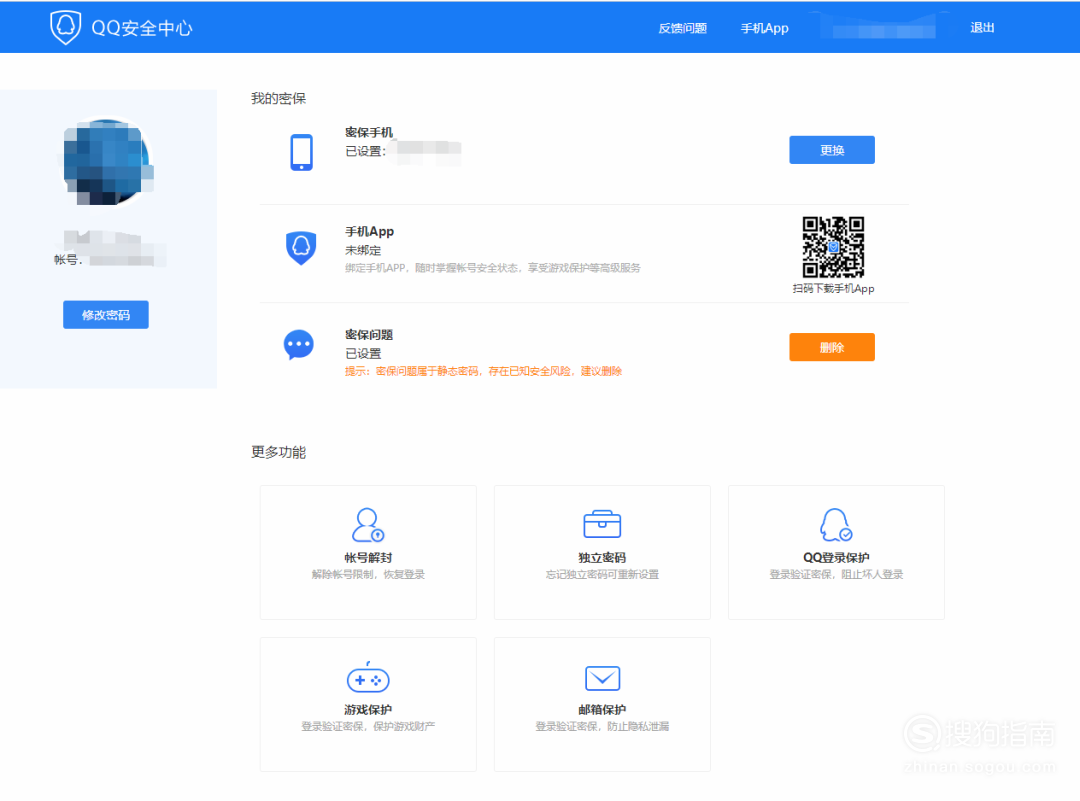
Task: Open the 帐号解封 card title
Action: (368, 558)
